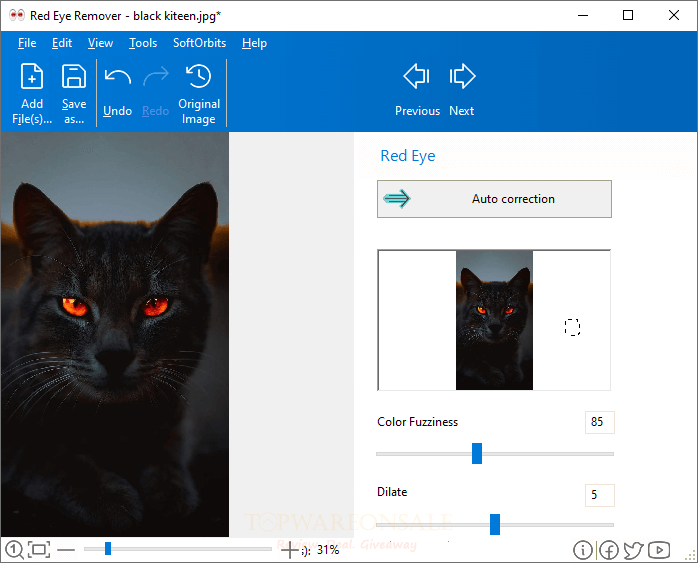Click the Red Eye panel heading

408,156
